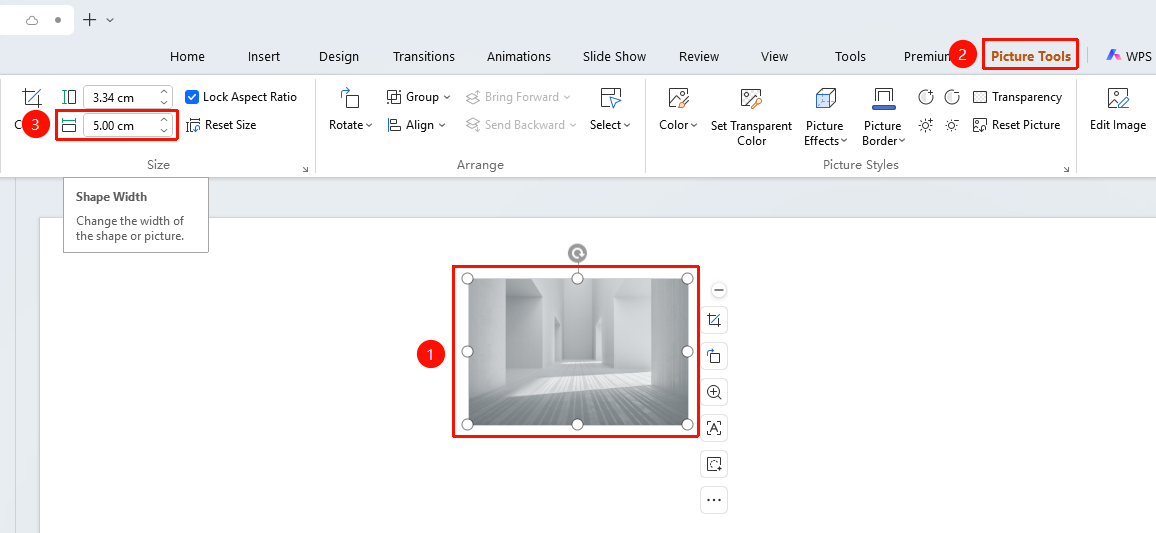Image resolution: width=1156 pixels, height=533 pixels.
Task: Click the decrease contrast icon
Action: pos(952,97)
